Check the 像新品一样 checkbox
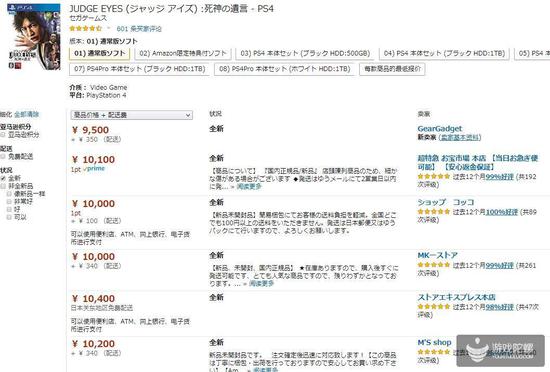 pyautogui.click(x=9, y=194)
